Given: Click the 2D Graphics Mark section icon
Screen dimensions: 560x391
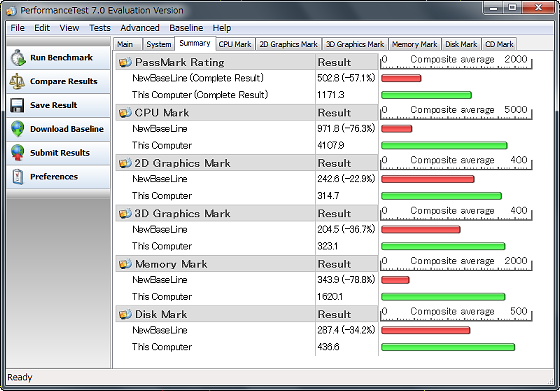Looking at the screenshot, I should tap(125, 163).
